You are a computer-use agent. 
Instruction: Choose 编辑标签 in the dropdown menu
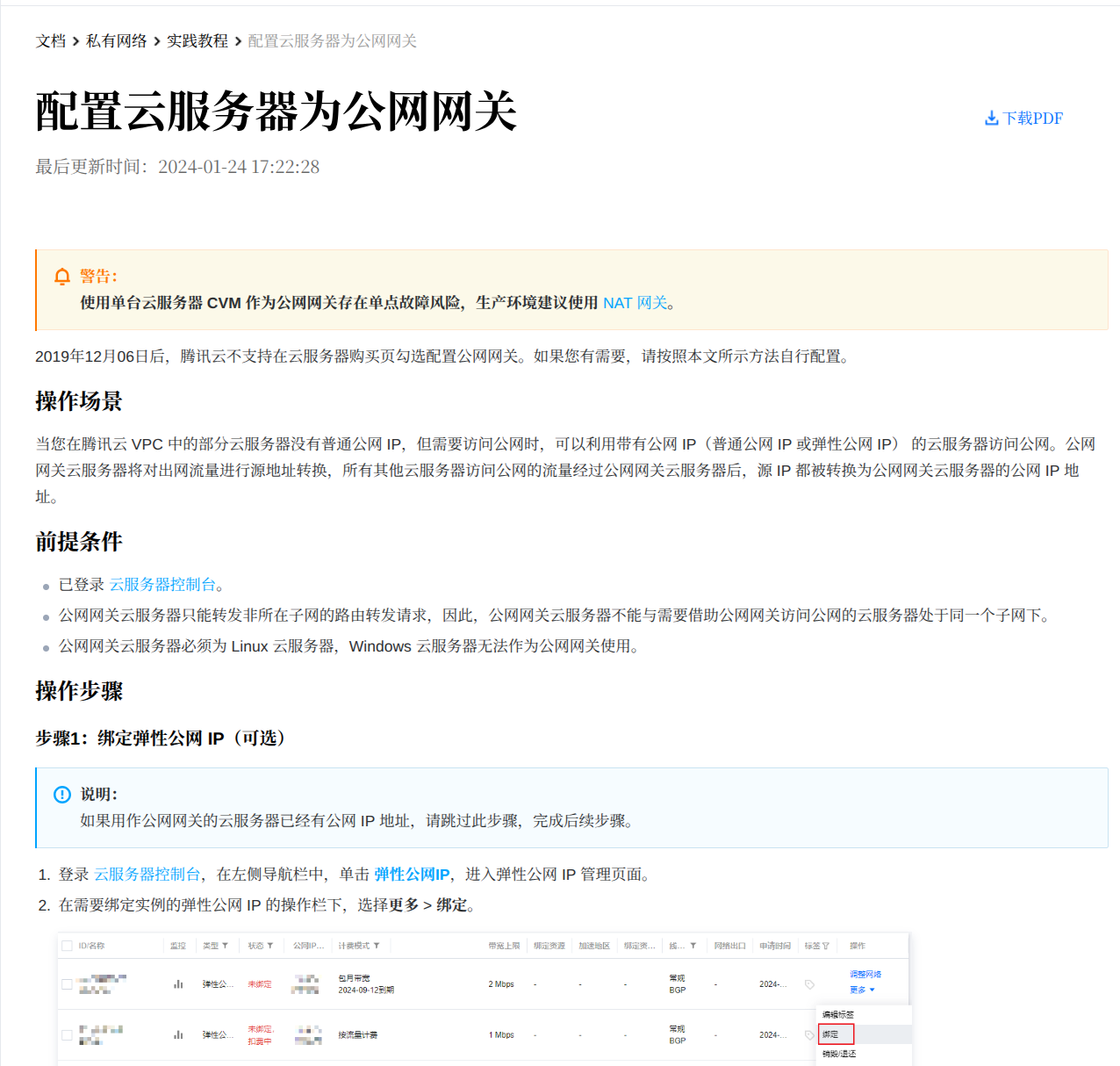tap(837, 1015)
